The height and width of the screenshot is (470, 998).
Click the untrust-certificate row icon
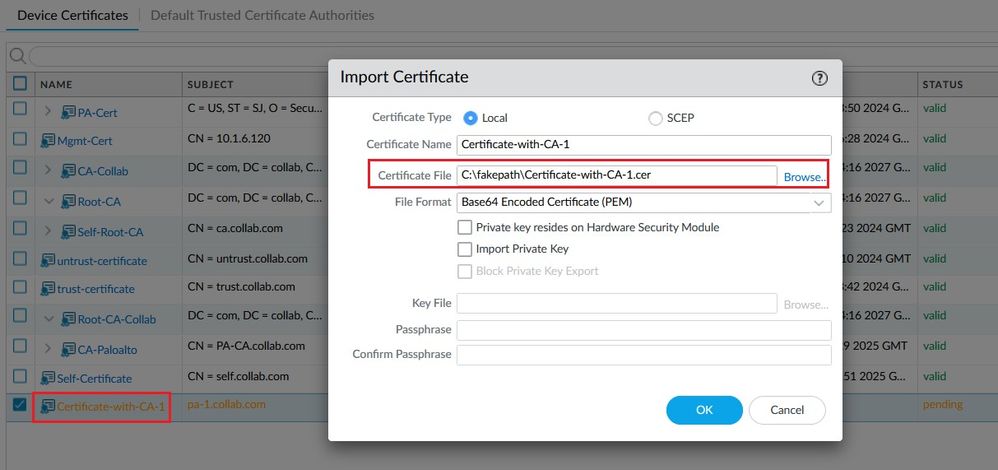48,260
